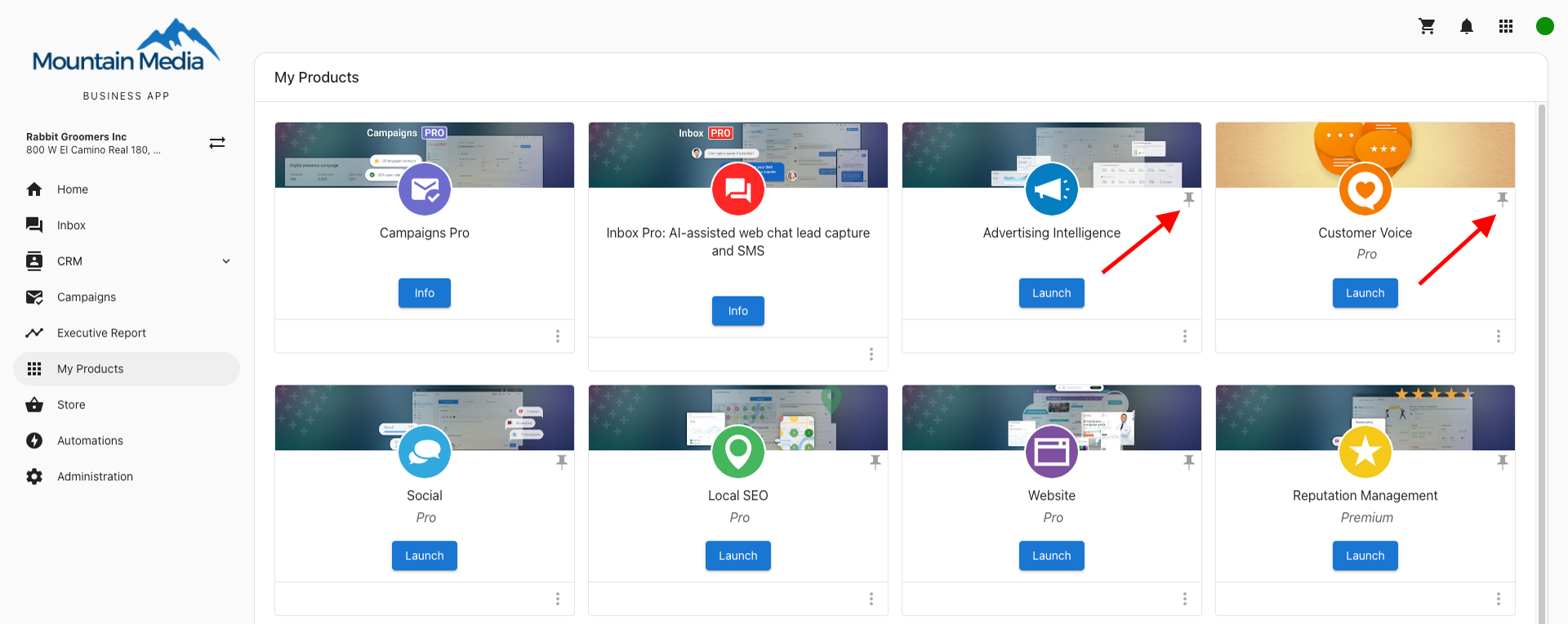Viewport: 1568px width, 624px height.
Task: Switch business account with swap arrows icon
Action: click(217, 143)
